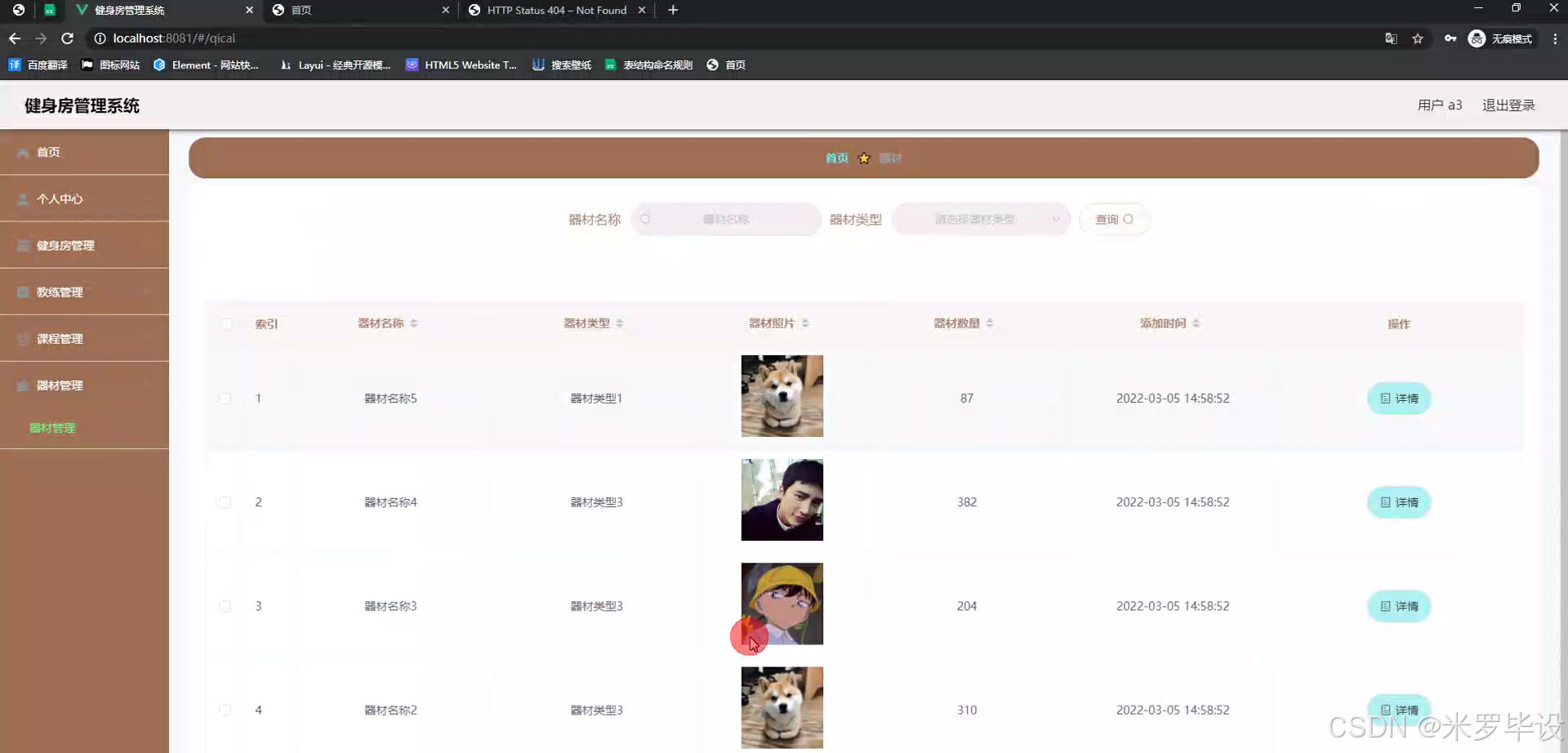The height and width of the screenshot is (753, 1568).
Task: Click the 器材类型1 cell in row 1
Action: point(596,399)
